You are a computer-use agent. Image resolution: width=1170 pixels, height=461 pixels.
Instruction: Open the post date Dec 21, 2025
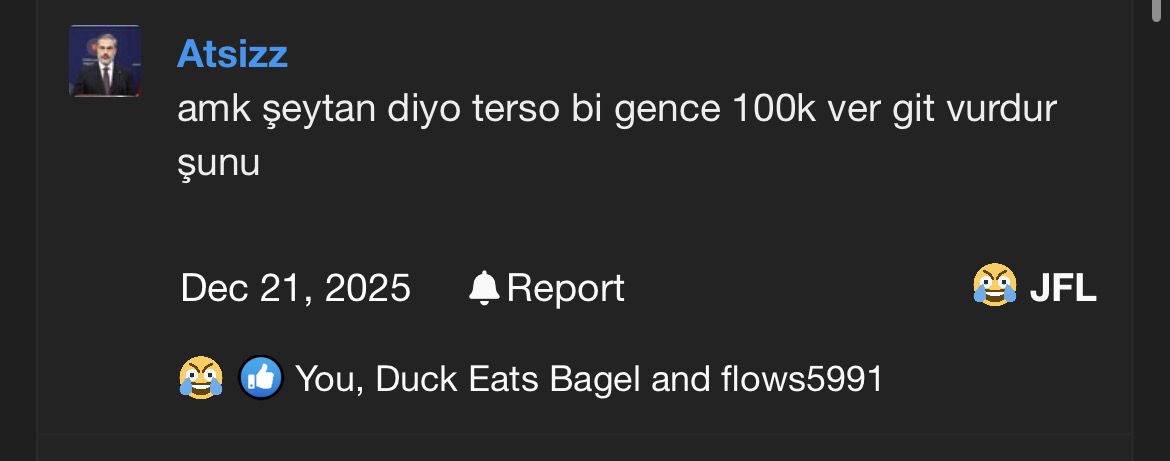coord(295,288)
